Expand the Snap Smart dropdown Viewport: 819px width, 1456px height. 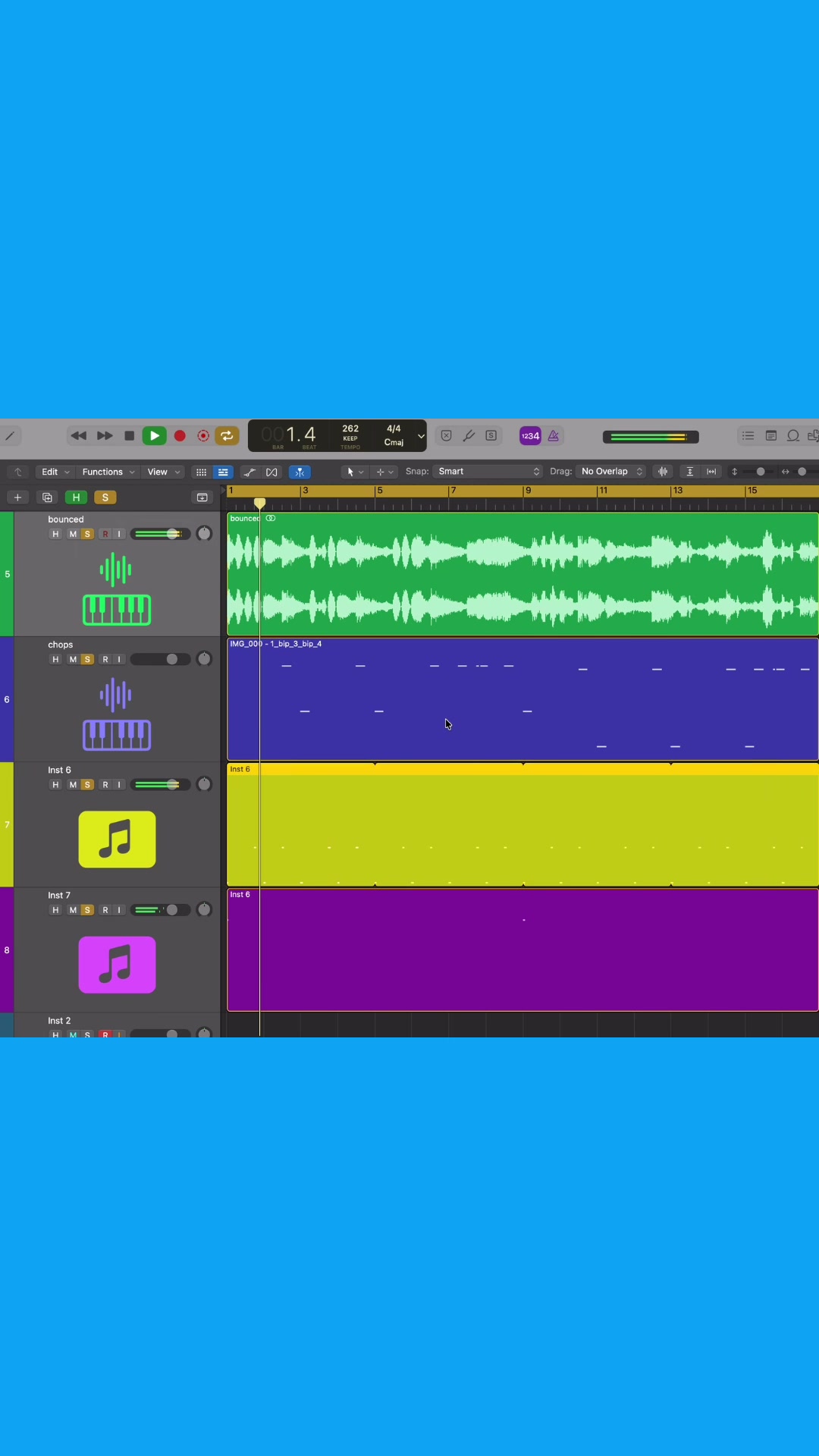(x=488, y=472)
